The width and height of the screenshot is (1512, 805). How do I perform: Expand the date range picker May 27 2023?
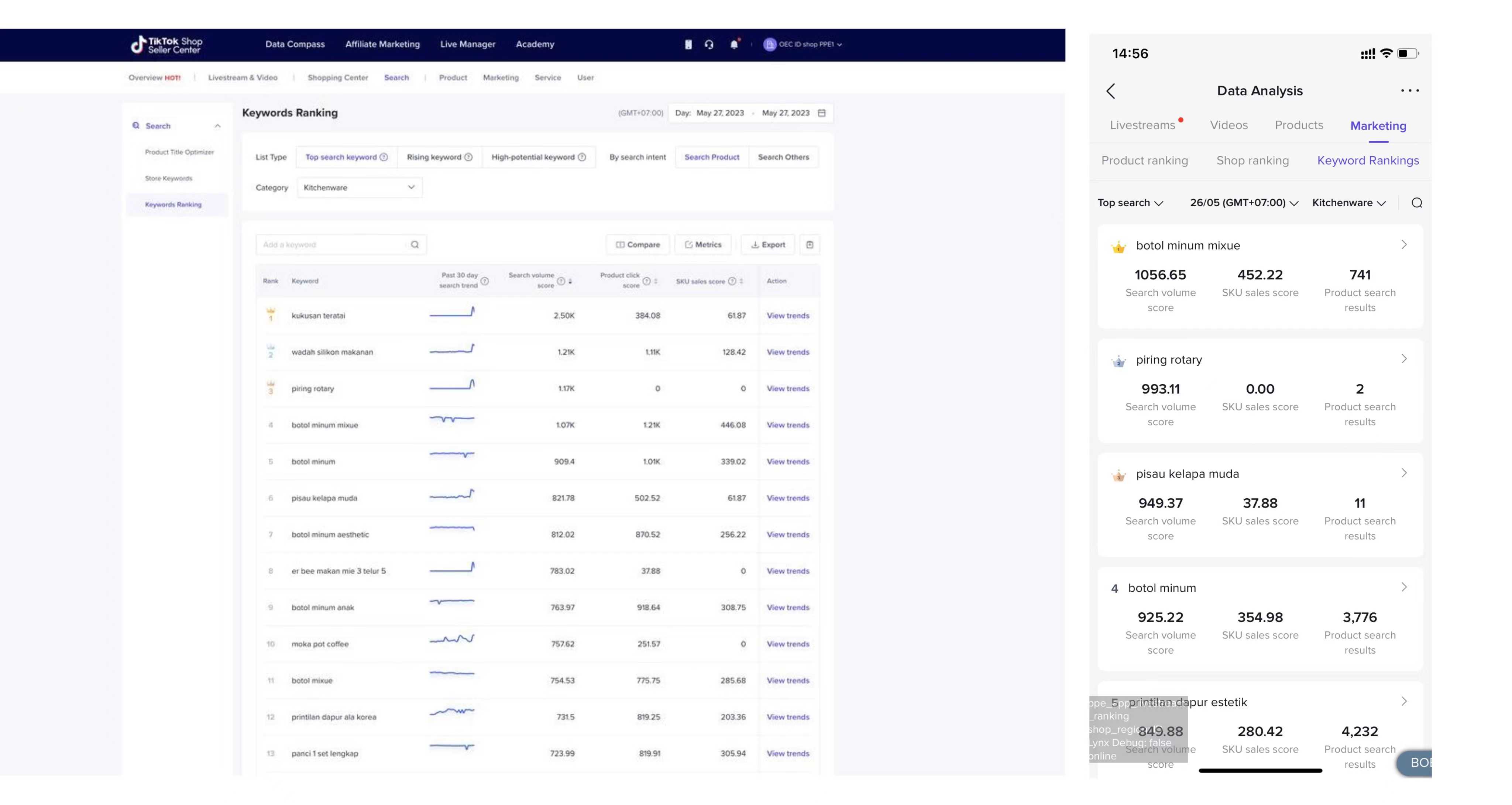(820, 112)
